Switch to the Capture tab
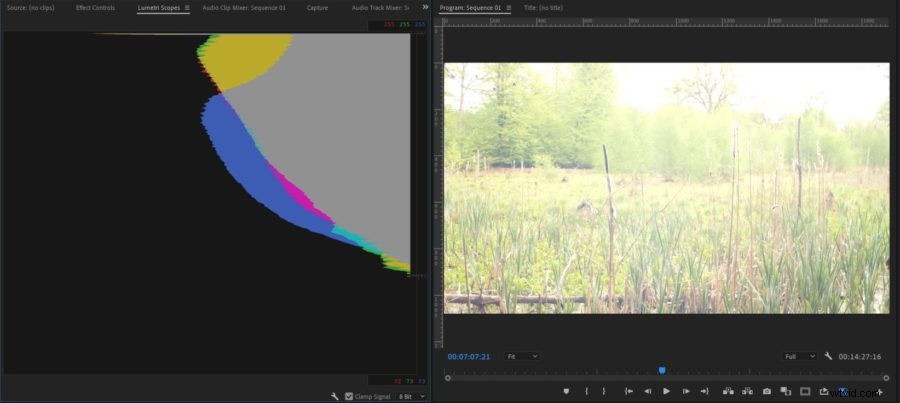The width and height of the screenshot is (900, 403). pos(317,8)
